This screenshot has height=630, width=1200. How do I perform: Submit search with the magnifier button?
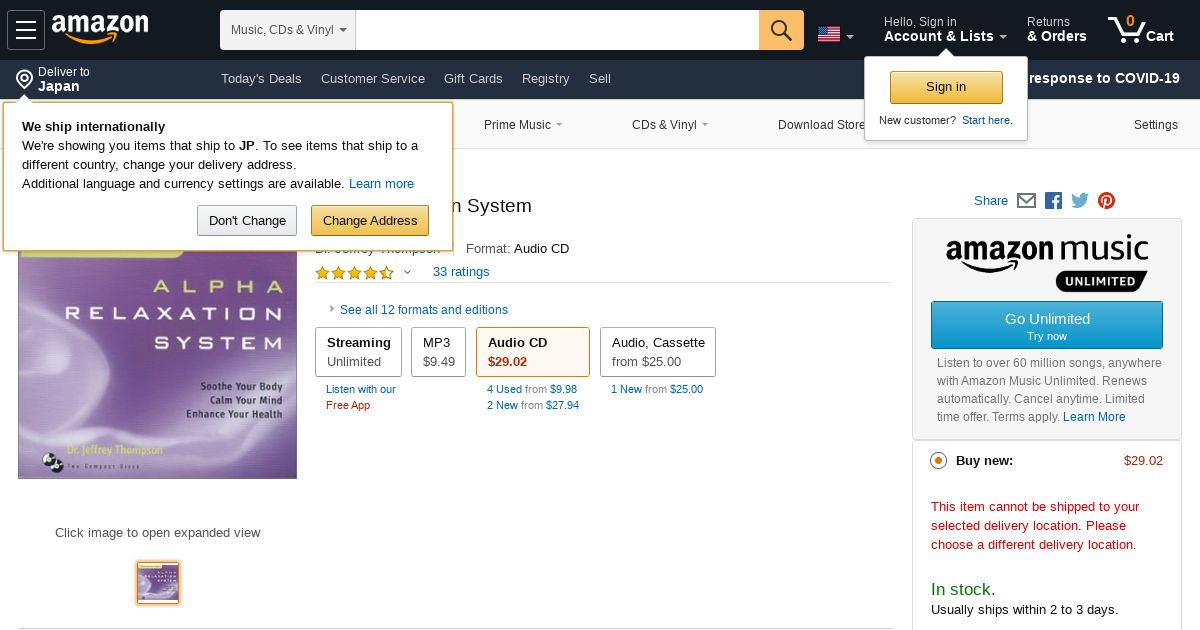coord(781,30)
